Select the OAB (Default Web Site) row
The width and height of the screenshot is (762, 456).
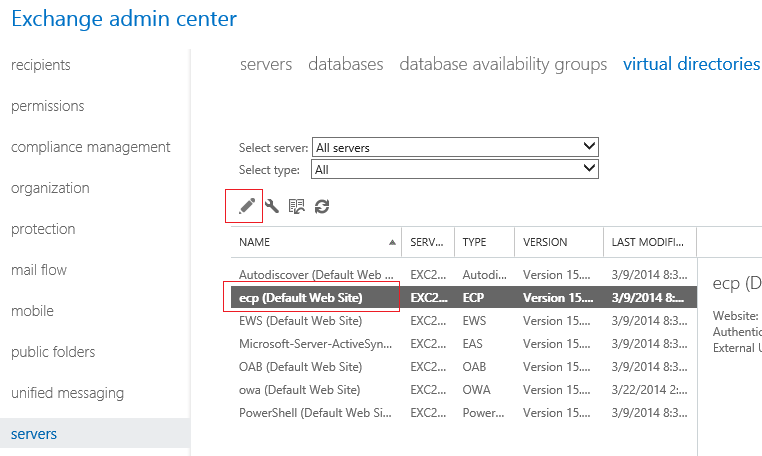[x=464, y=367]
